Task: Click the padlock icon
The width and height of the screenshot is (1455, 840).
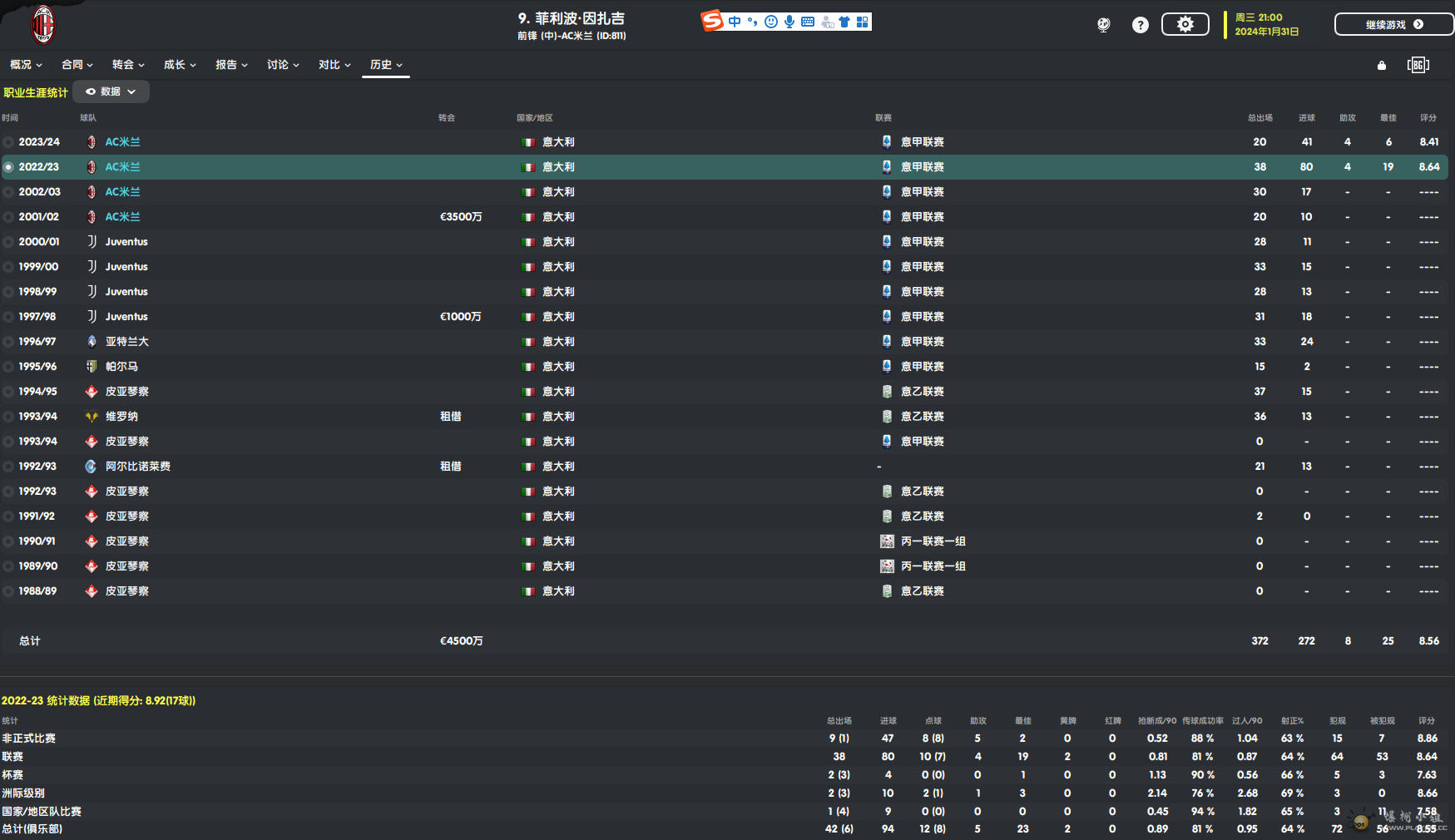Action: pyautogui.click(x=1382, y=65)
